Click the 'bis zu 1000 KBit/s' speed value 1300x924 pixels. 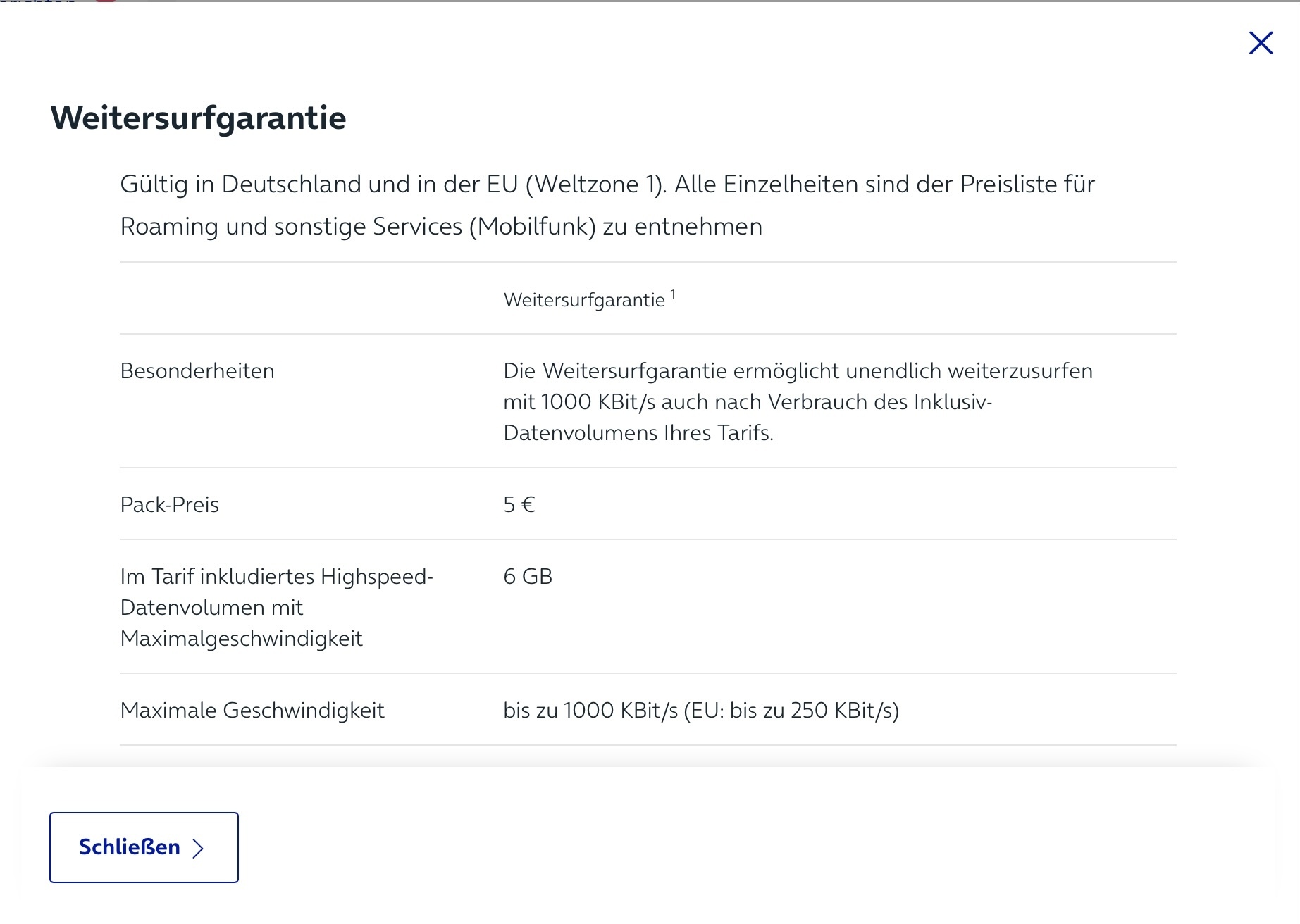tap(590, 711)
